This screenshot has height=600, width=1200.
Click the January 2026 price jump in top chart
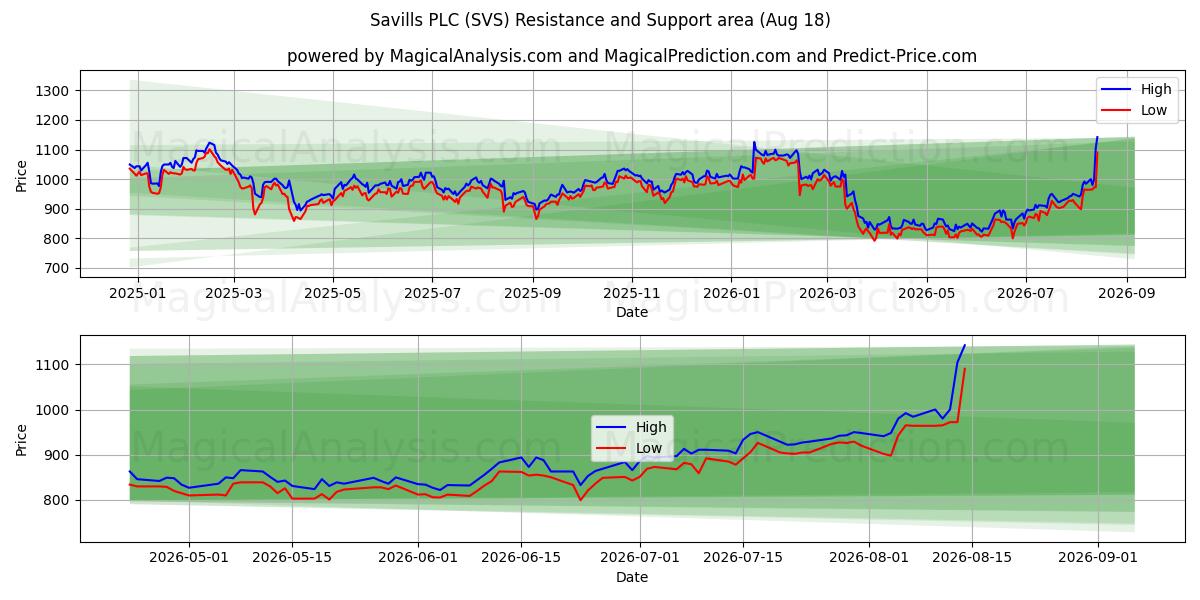[754, 143]
